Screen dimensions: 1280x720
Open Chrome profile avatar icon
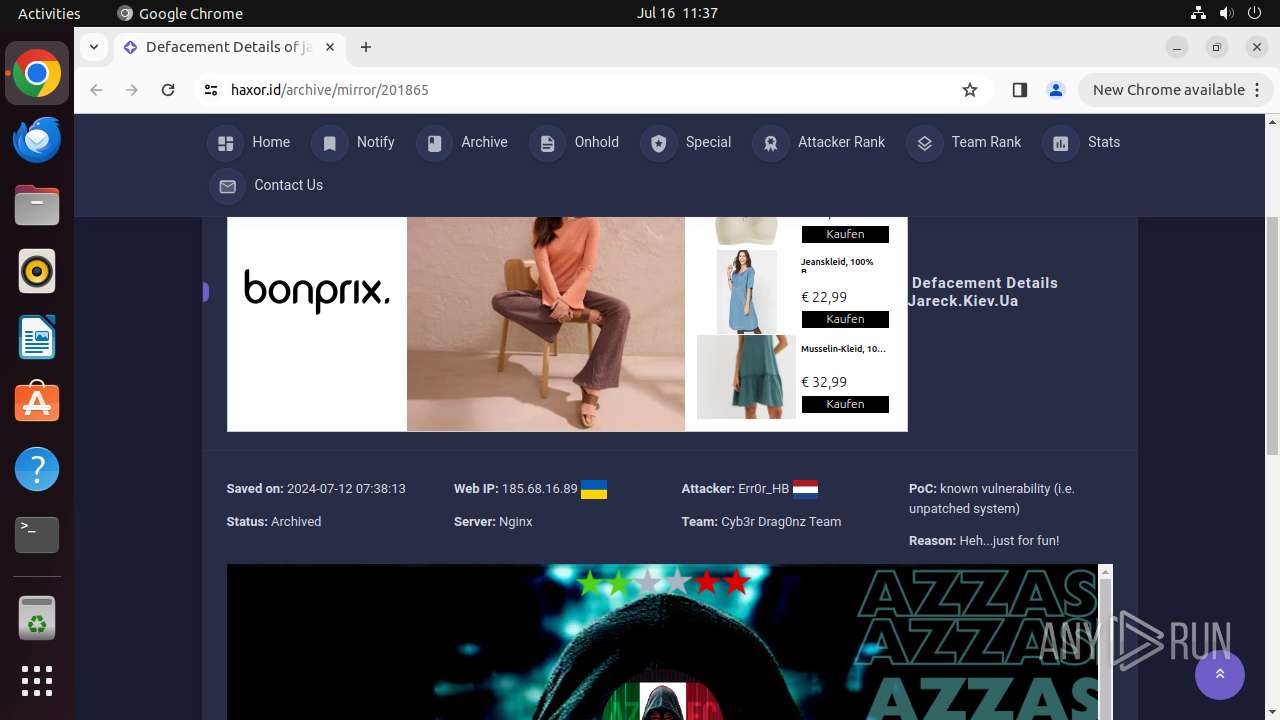coord(1055,90)
